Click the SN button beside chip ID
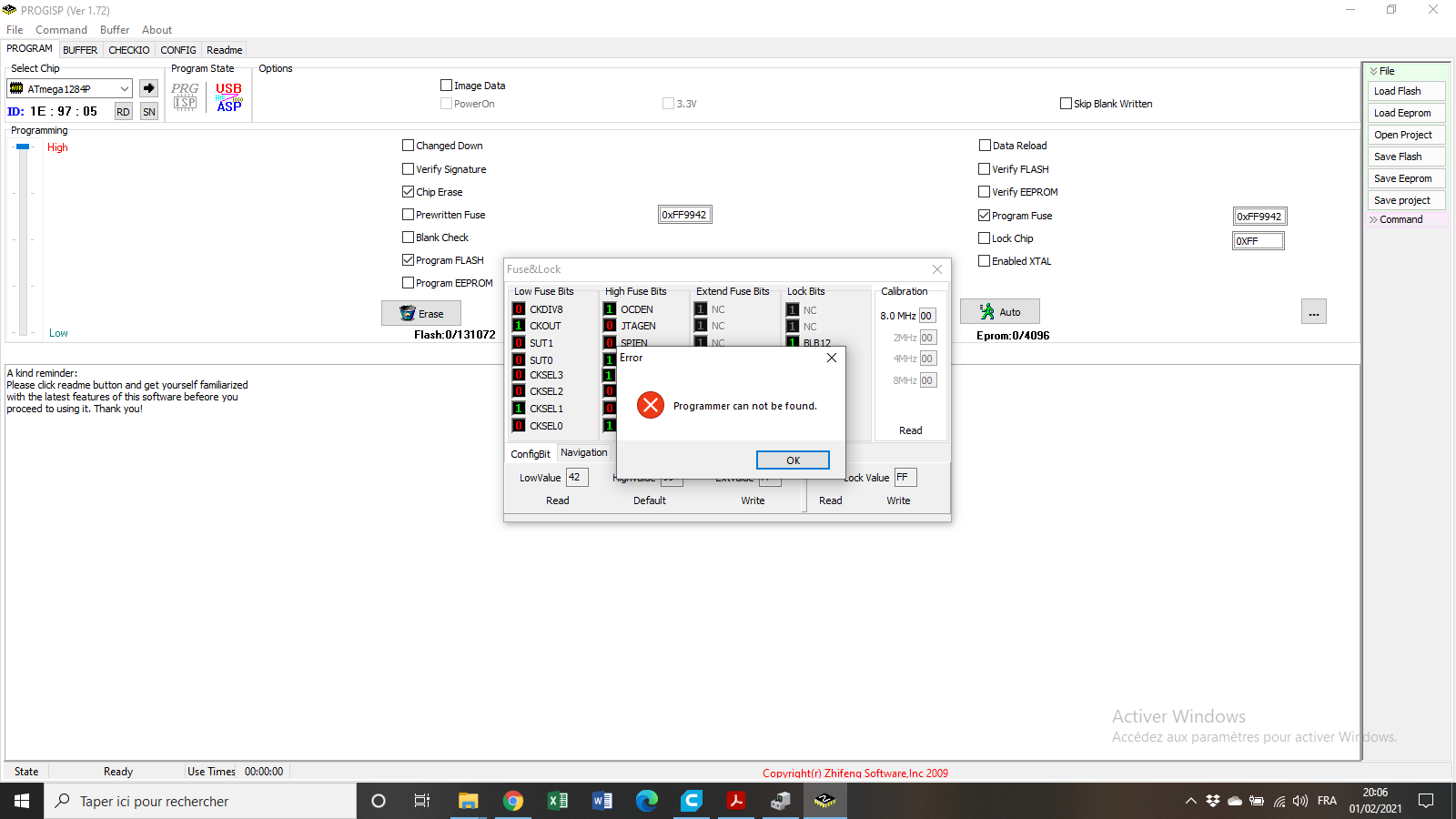The height and width of the screenshot is (819, 1456). 149,111
